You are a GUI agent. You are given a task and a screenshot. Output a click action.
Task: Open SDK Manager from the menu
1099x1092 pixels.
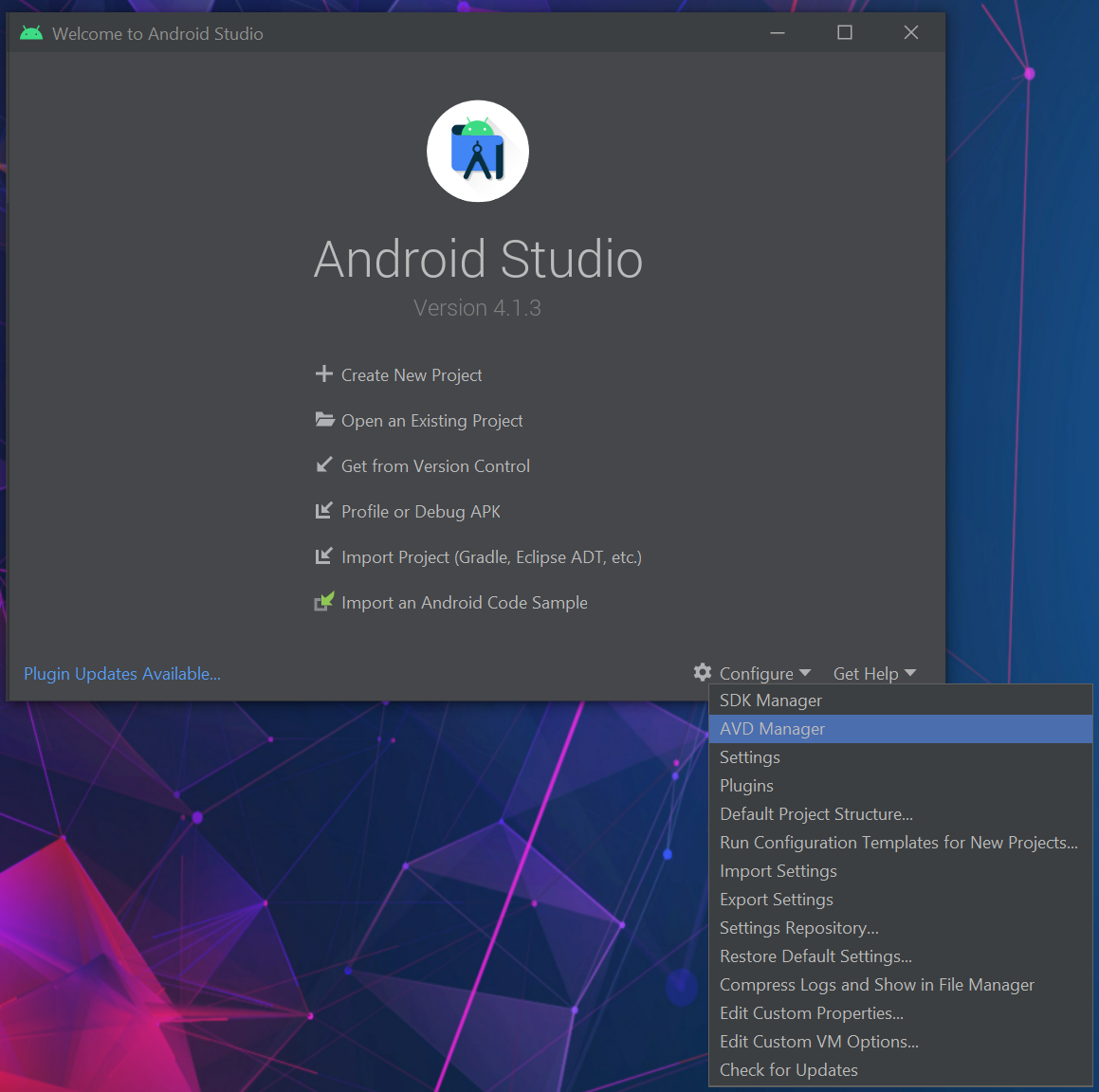tap(771, 701)
